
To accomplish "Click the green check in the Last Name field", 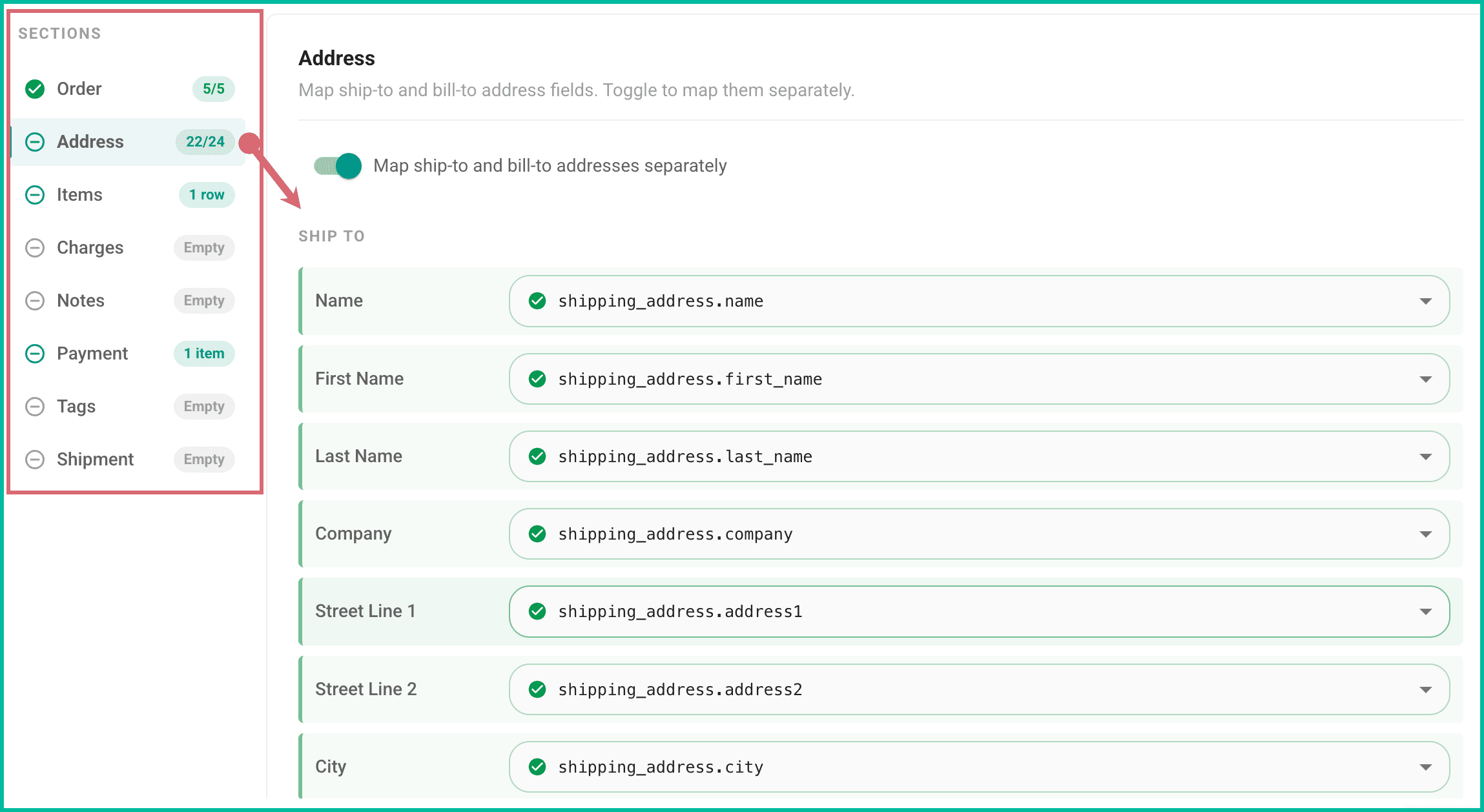I will (x=537, y=456).
